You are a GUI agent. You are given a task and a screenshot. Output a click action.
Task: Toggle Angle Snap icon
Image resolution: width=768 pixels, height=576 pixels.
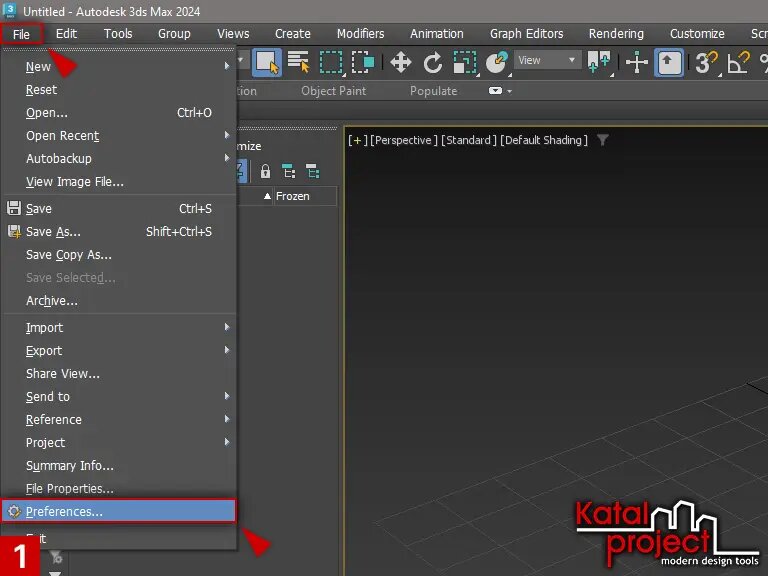click(738, 63)
